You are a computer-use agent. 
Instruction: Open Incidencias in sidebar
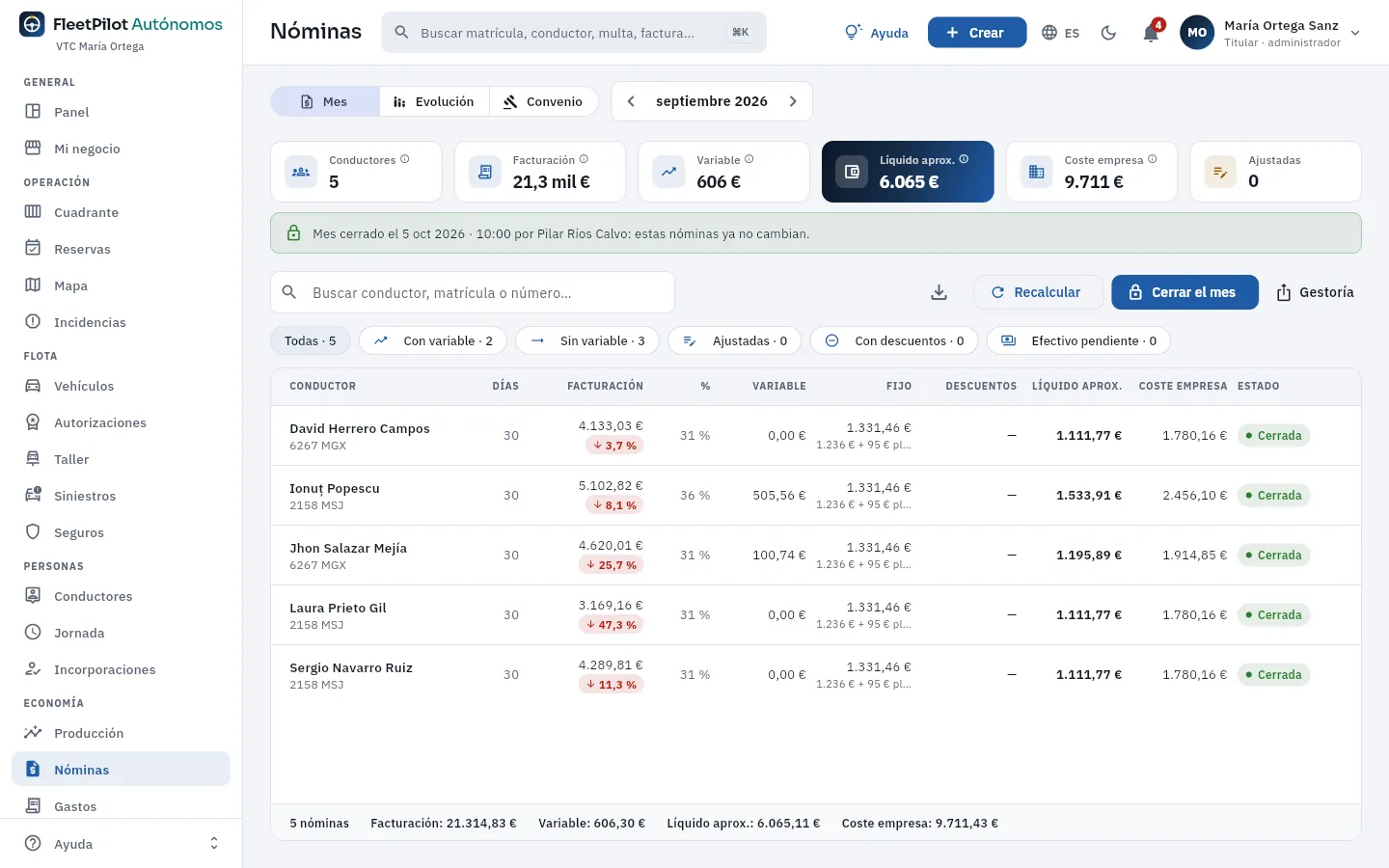coord(121,322)
